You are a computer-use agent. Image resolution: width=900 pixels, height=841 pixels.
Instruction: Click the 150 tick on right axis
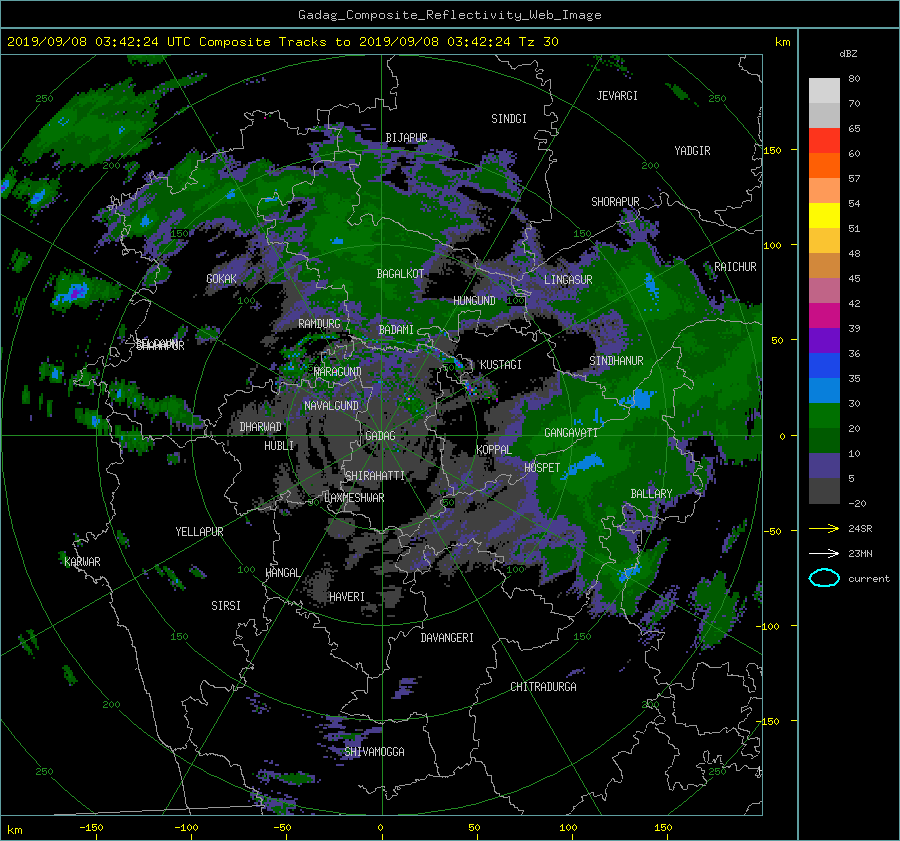tap(772, 150)
